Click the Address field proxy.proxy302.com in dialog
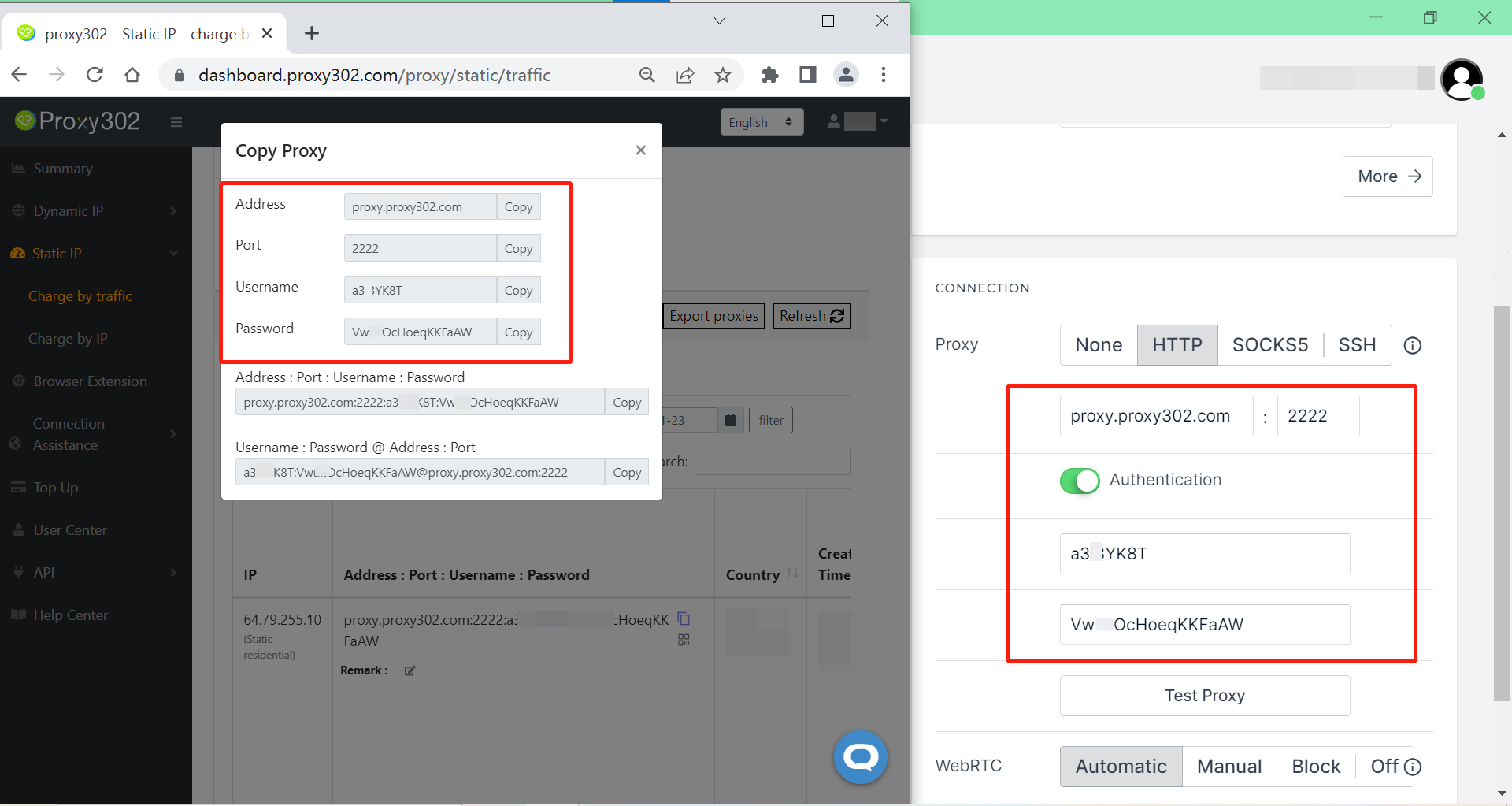Viewport: 1512px width, 806px height. point(420,207)
